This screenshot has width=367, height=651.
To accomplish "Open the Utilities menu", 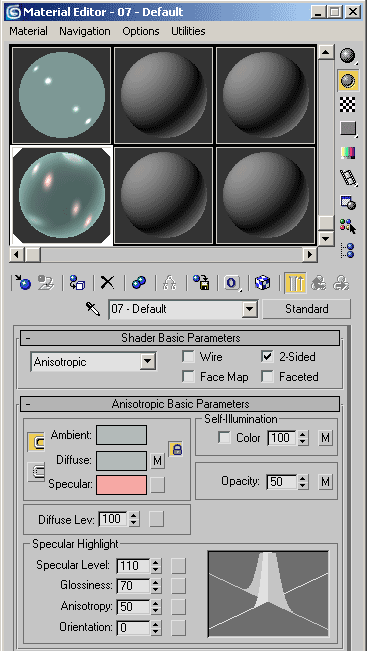I will (x=188, y=31).
